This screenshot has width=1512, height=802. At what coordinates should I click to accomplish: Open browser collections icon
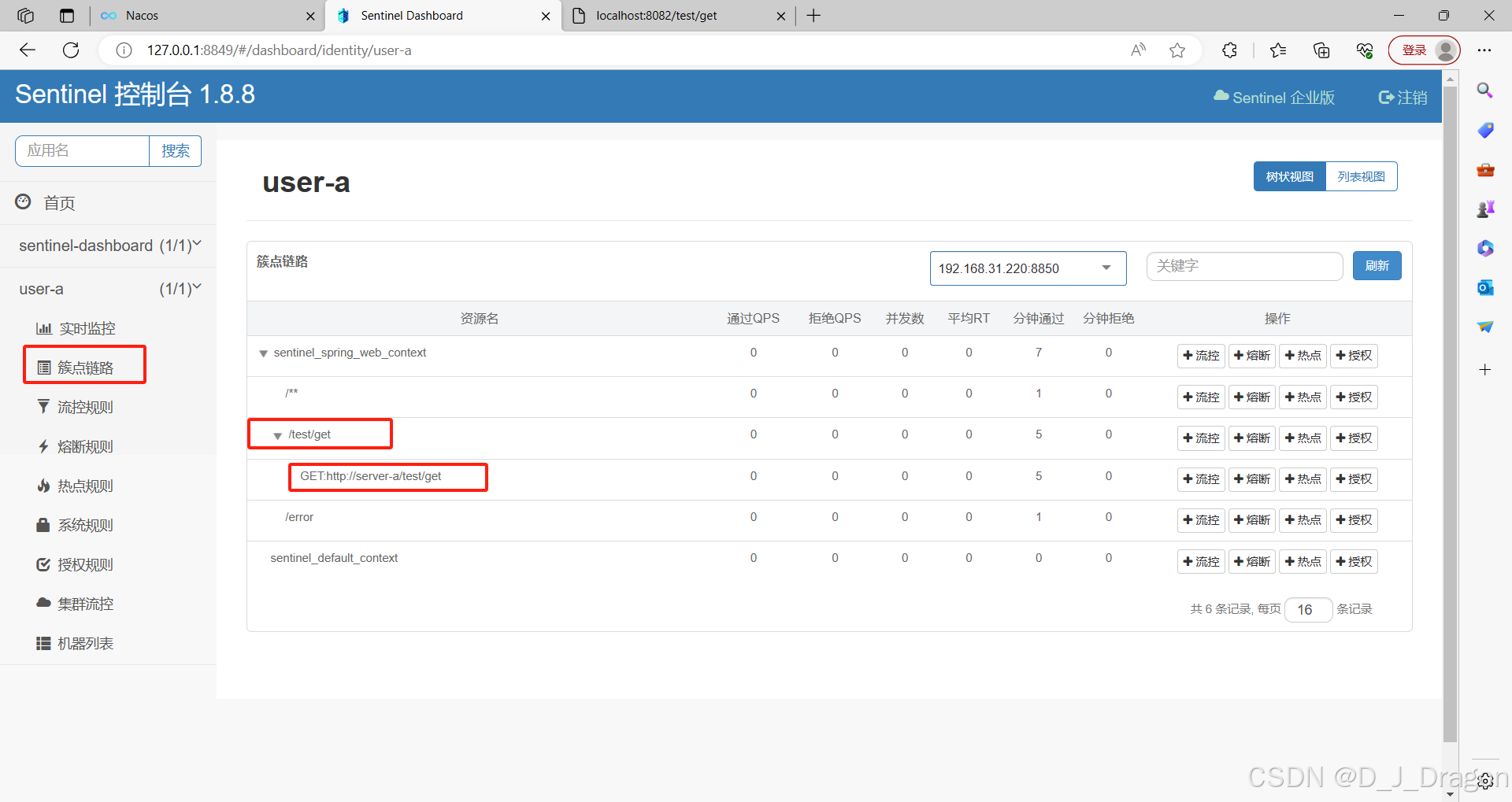click(x=1321, y=50)
